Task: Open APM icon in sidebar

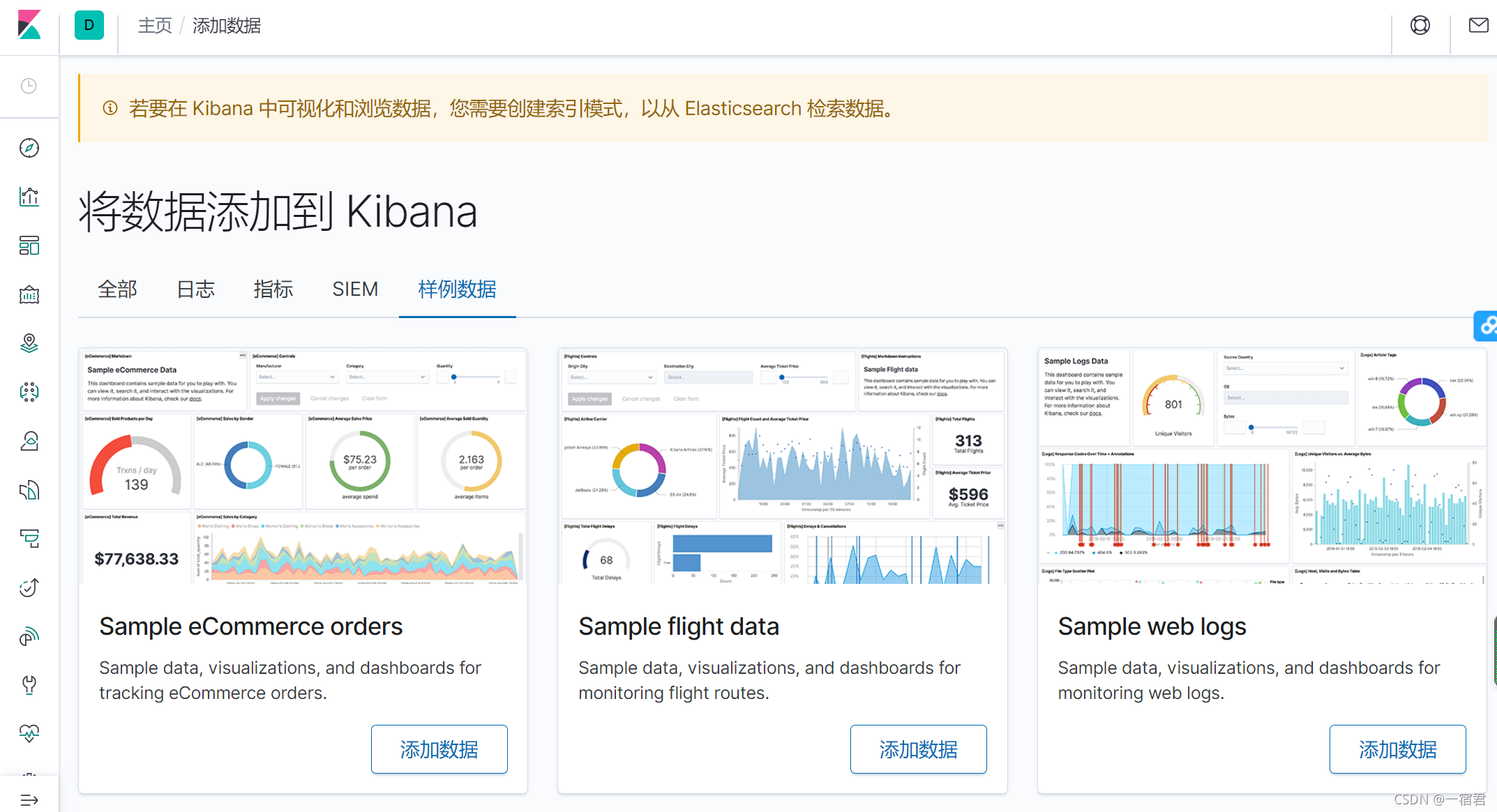Action: point(29,539)
